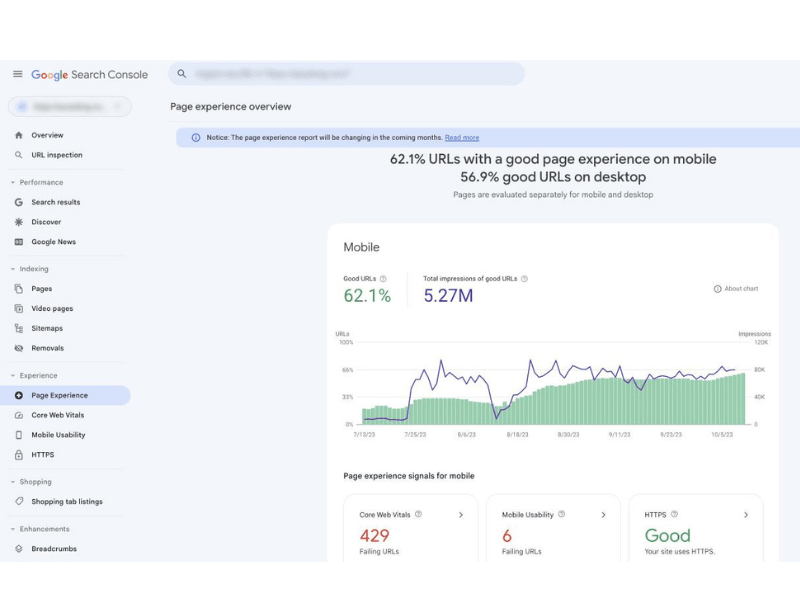Click the Overview home icon

tap(19, 135)
